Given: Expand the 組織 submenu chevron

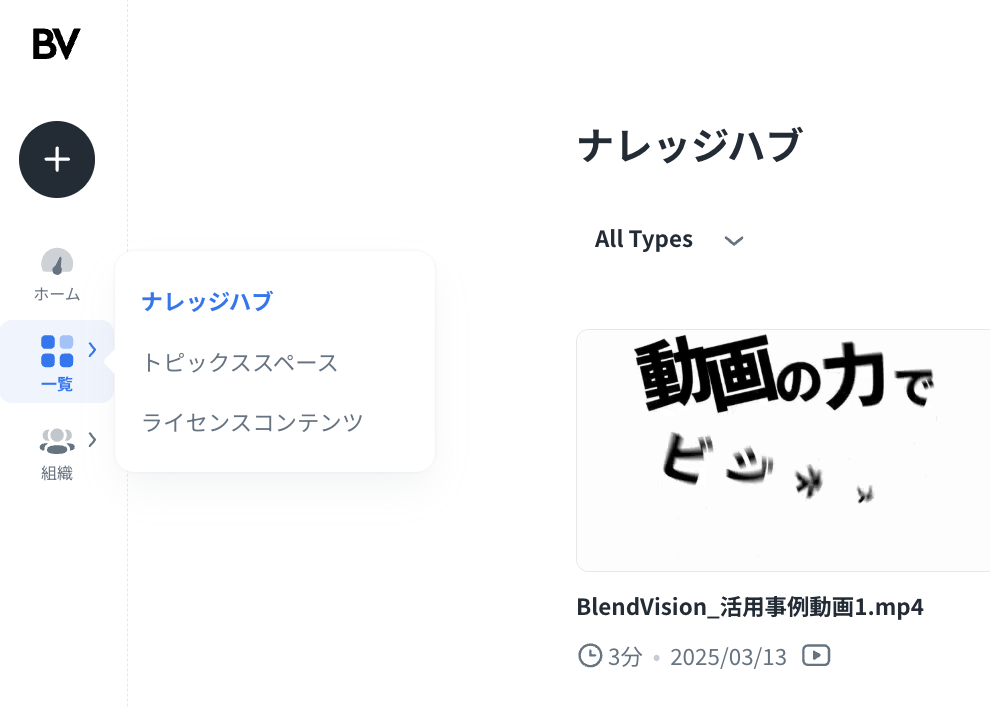Looking at the screenshot, I should tap(93, 439).
